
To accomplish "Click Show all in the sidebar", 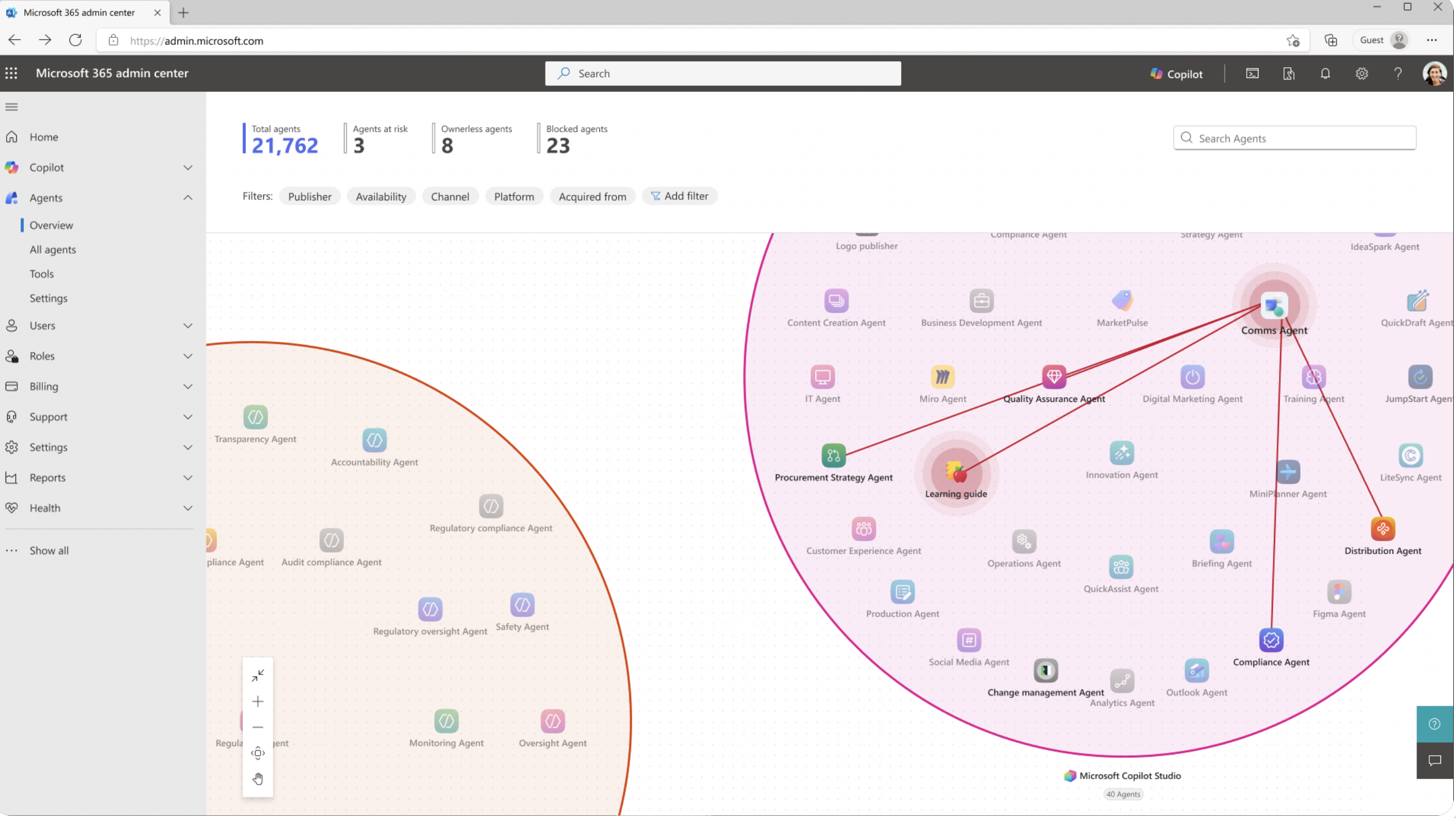I will click(x=49, y=551).
